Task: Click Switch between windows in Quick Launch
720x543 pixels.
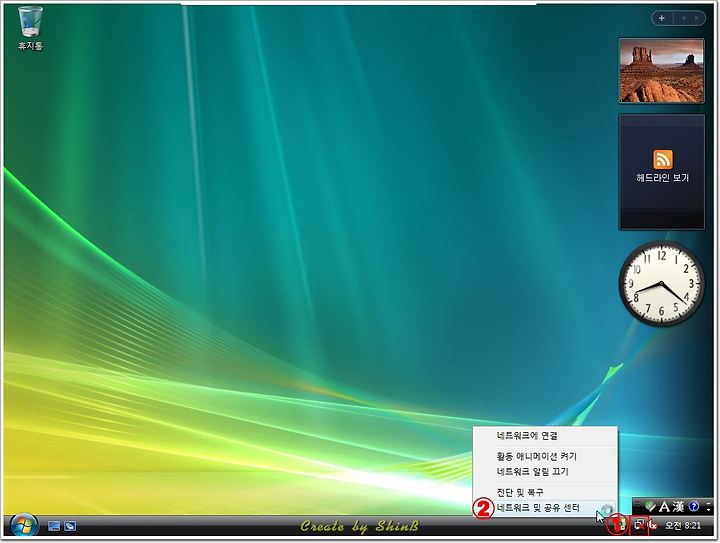Action: click(70, 526)
